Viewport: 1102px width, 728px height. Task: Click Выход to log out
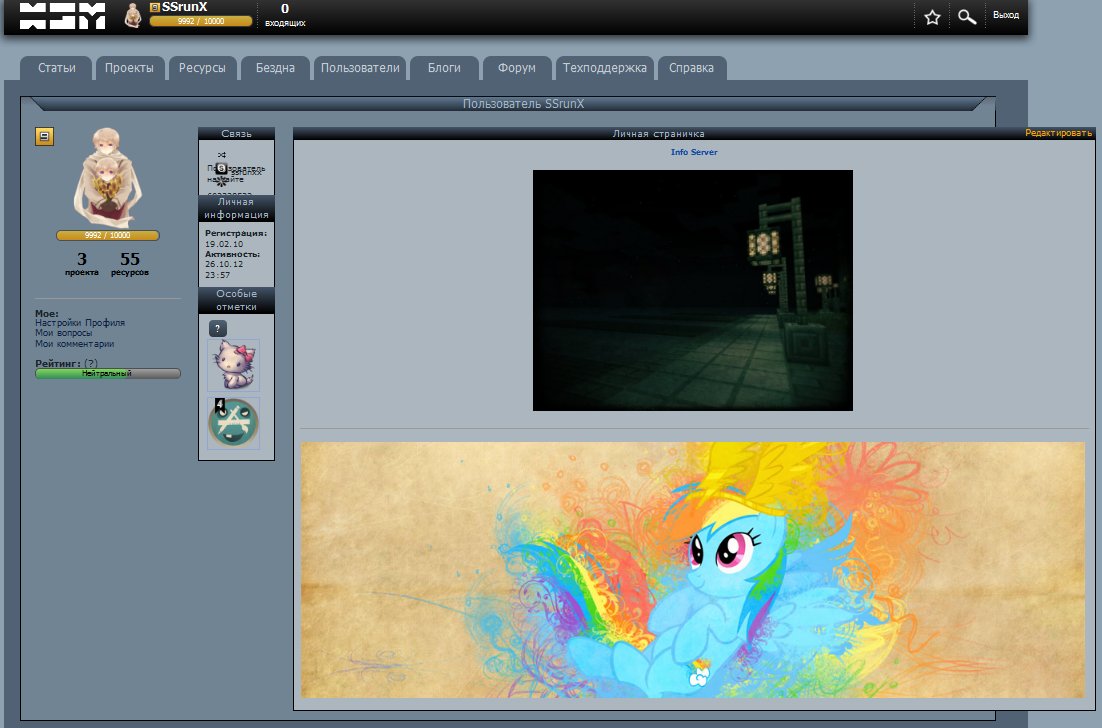pyautogui.click(x=1005, y=16)
